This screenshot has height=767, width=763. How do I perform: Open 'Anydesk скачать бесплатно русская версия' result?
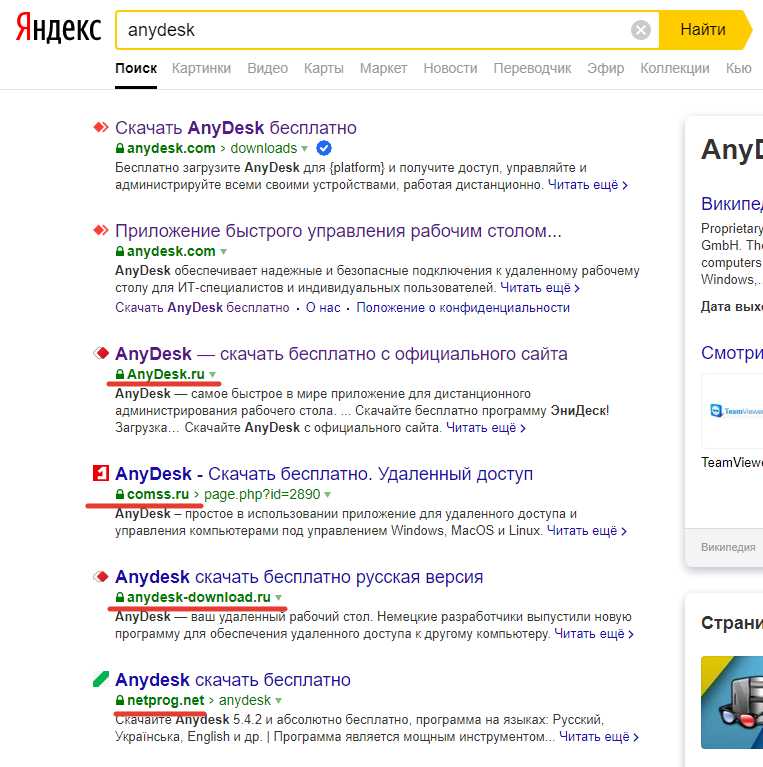pyautogui.click(x=299, y=577)
